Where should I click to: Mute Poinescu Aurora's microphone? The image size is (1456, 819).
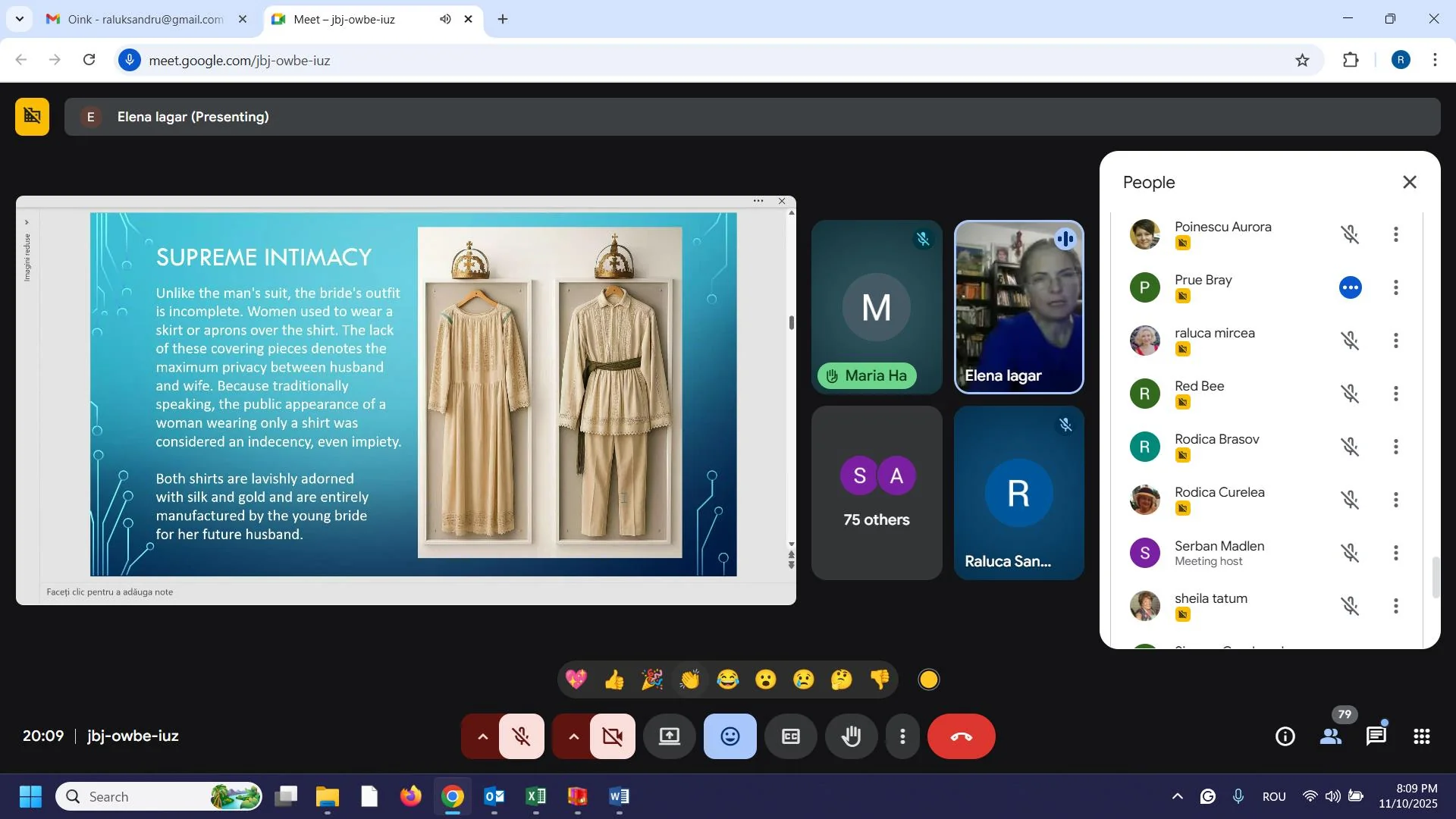(1350, 234)
